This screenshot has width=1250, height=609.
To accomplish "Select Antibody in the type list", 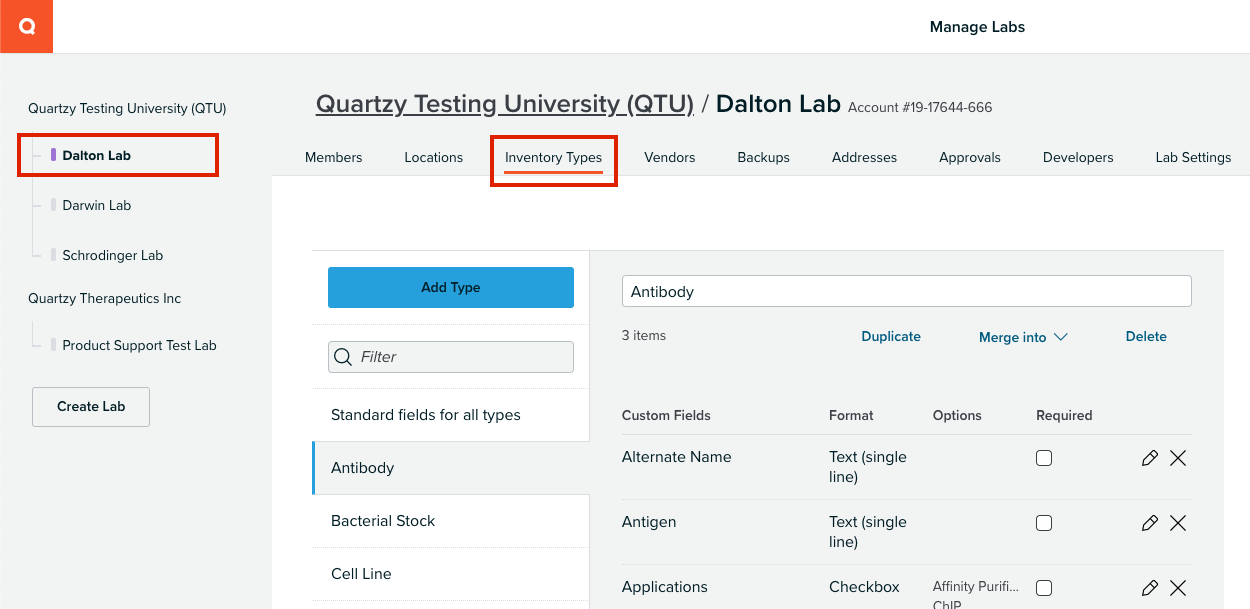I will [x=451, y=468].
